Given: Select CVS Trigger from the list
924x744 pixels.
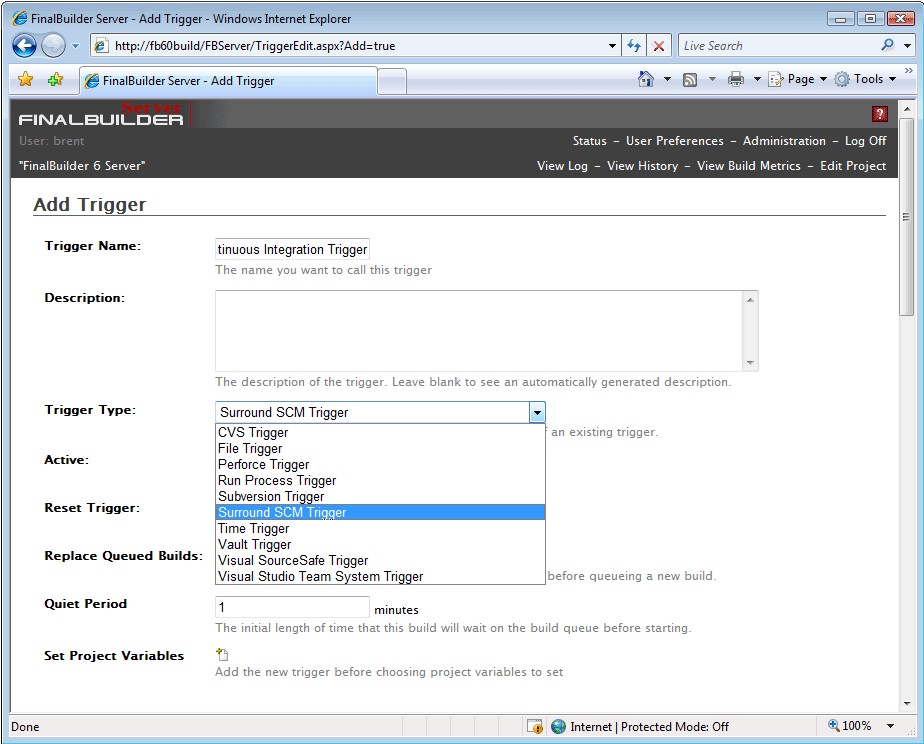Looking at the screenshot, I should click(380, 432).
